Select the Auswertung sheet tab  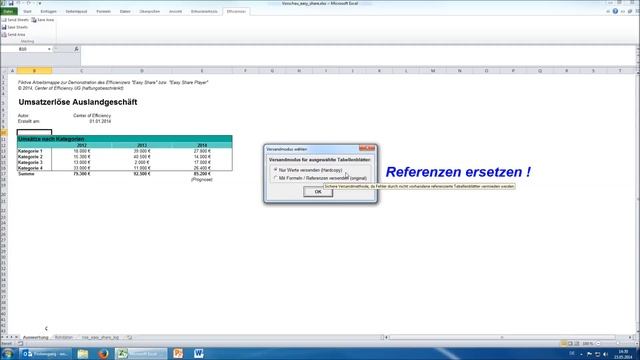36,338
